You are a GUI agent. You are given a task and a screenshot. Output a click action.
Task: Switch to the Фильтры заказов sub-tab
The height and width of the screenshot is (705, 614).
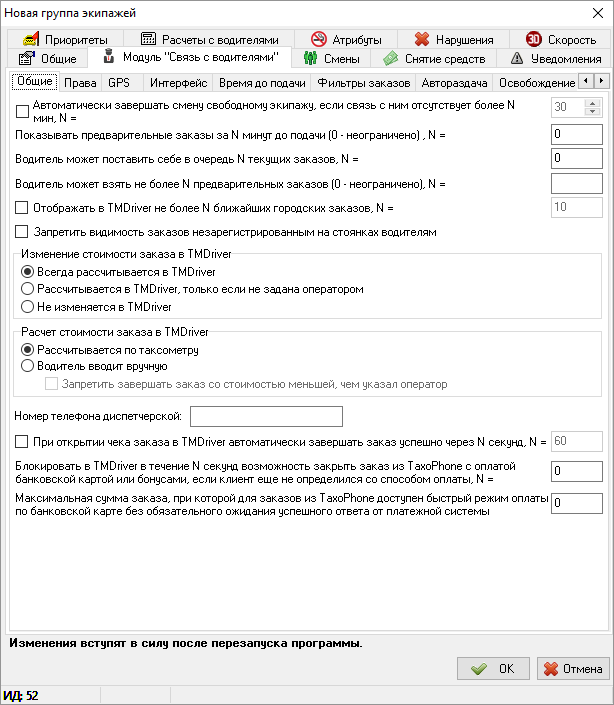pos(364,83)
